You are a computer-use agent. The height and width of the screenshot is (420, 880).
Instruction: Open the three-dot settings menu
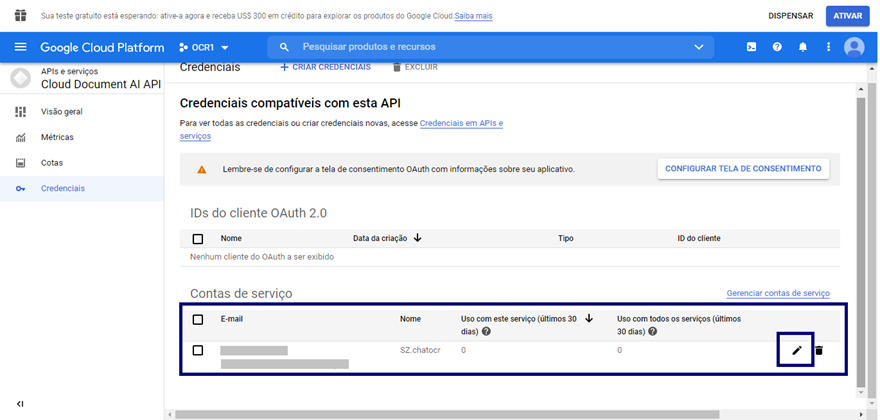point(828,47)
